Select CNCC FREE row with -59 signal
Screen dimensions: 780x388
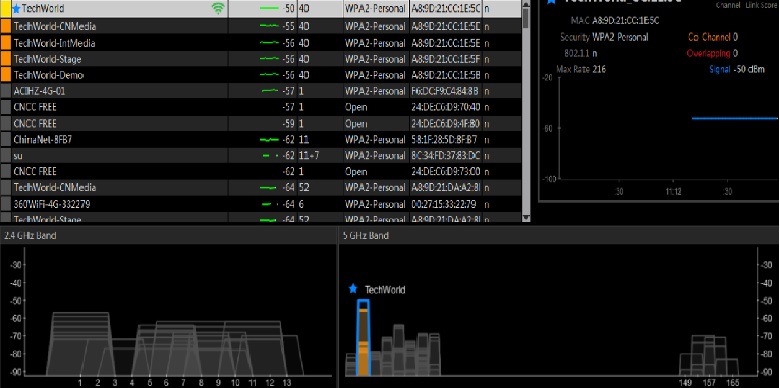click(x=261, y=123)
